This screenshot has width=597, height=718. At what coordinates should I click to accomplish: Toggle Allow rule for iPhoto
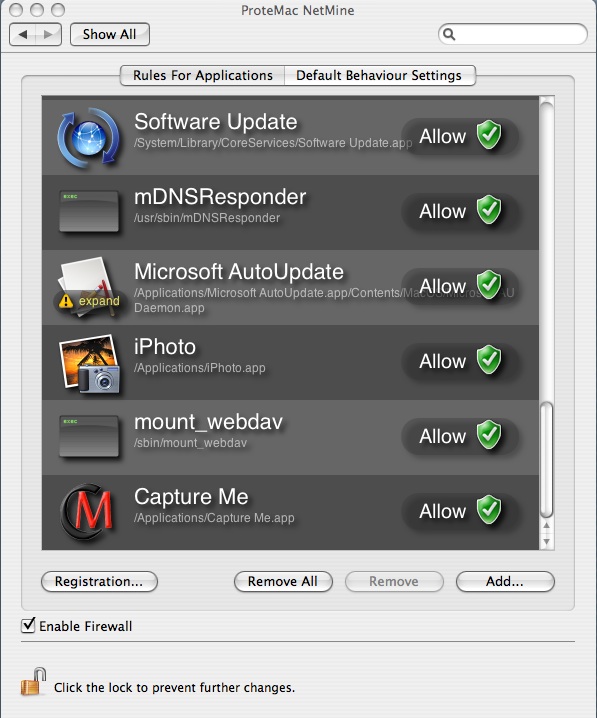[460, 361]
